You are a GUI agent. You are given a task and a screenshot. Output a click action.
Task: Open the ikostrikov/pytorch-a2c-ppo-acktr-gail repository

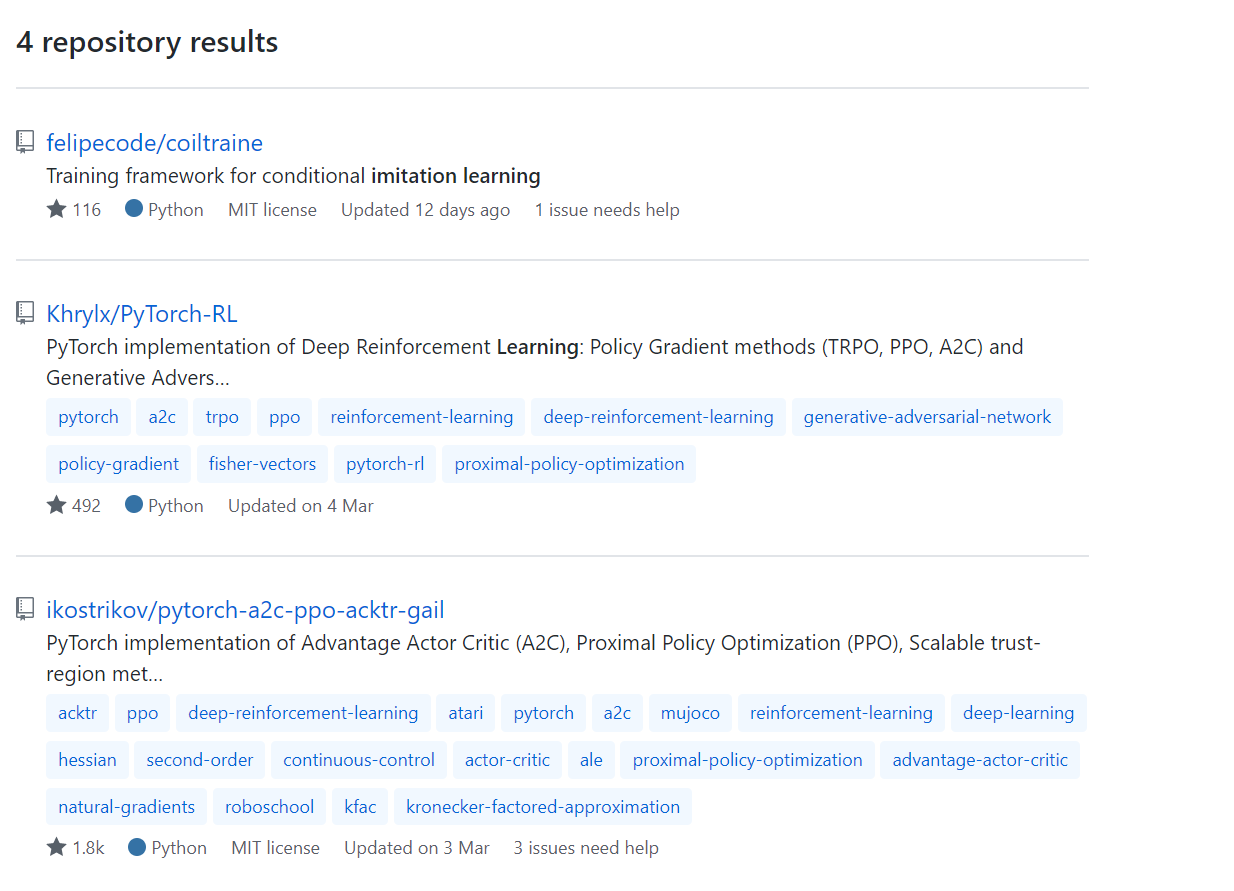tap(245, 610)
